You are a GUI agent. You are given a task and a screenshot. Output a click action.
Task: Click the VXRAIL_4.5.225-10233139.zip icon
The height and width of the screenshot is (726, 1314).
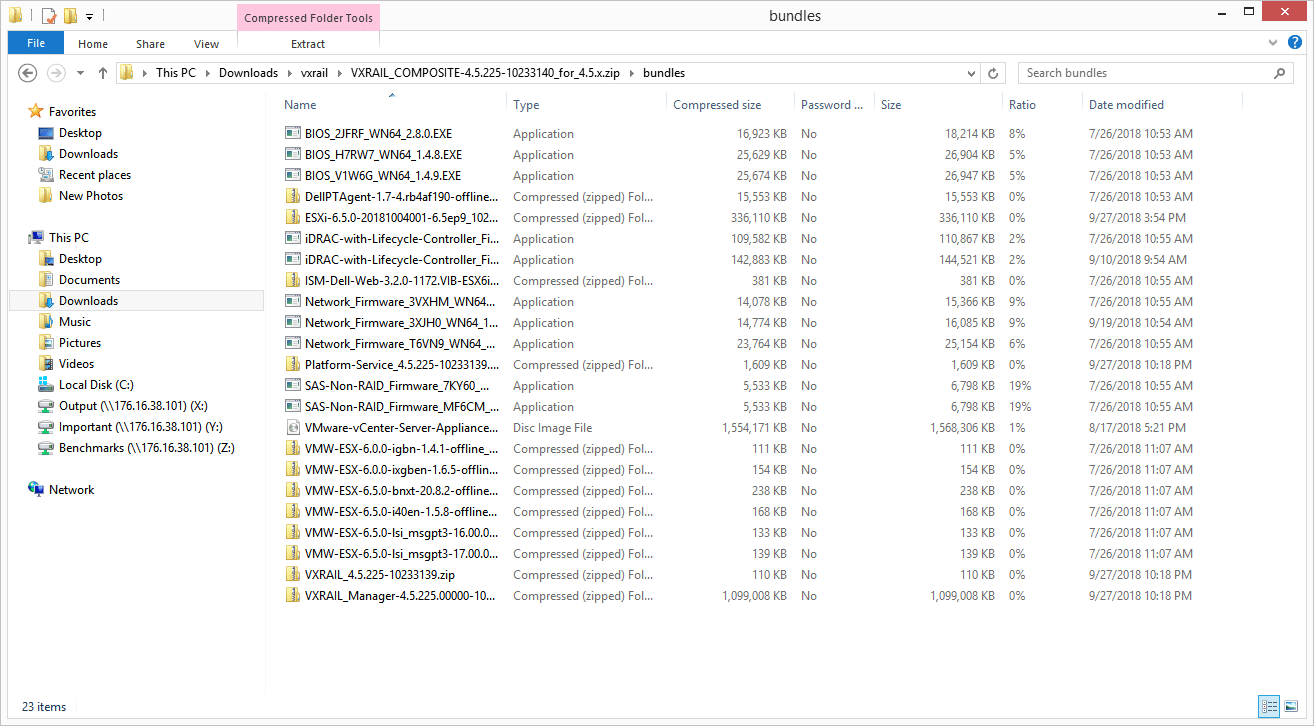293,575
